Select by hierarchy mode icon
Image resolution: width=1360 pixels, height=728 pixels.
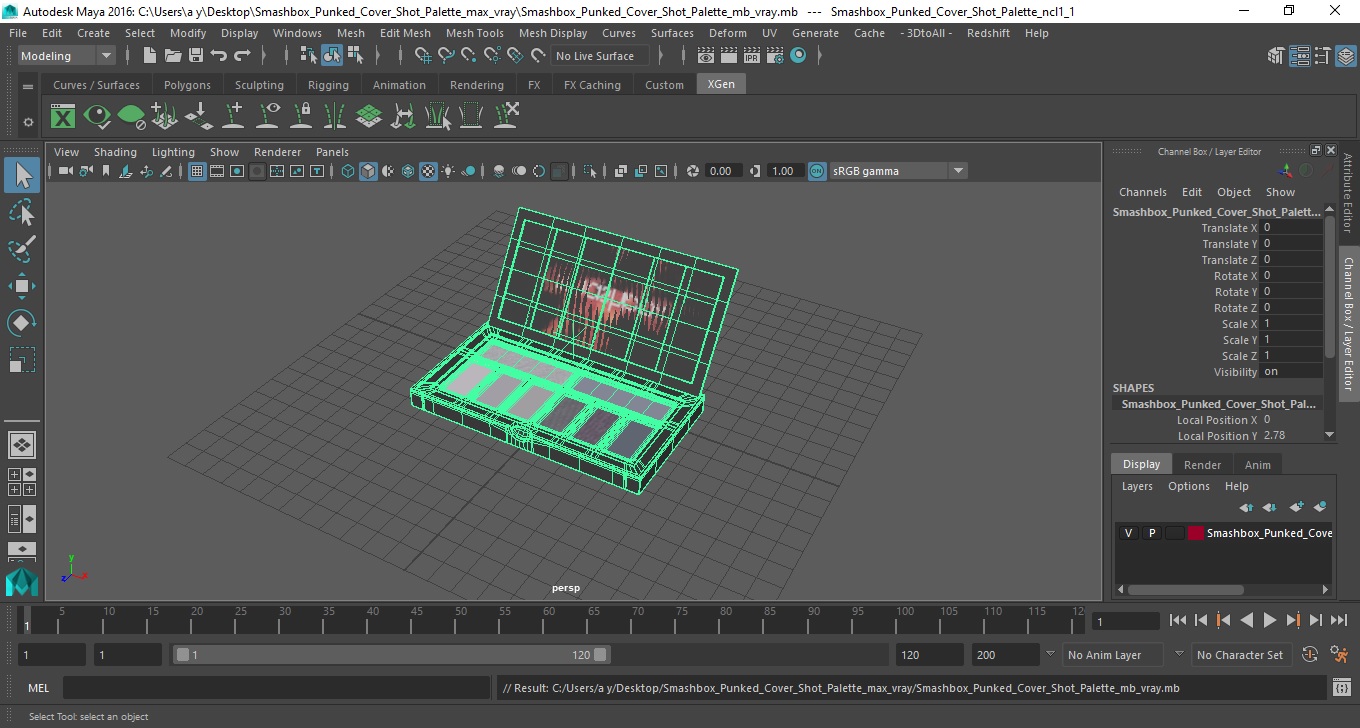309,56
